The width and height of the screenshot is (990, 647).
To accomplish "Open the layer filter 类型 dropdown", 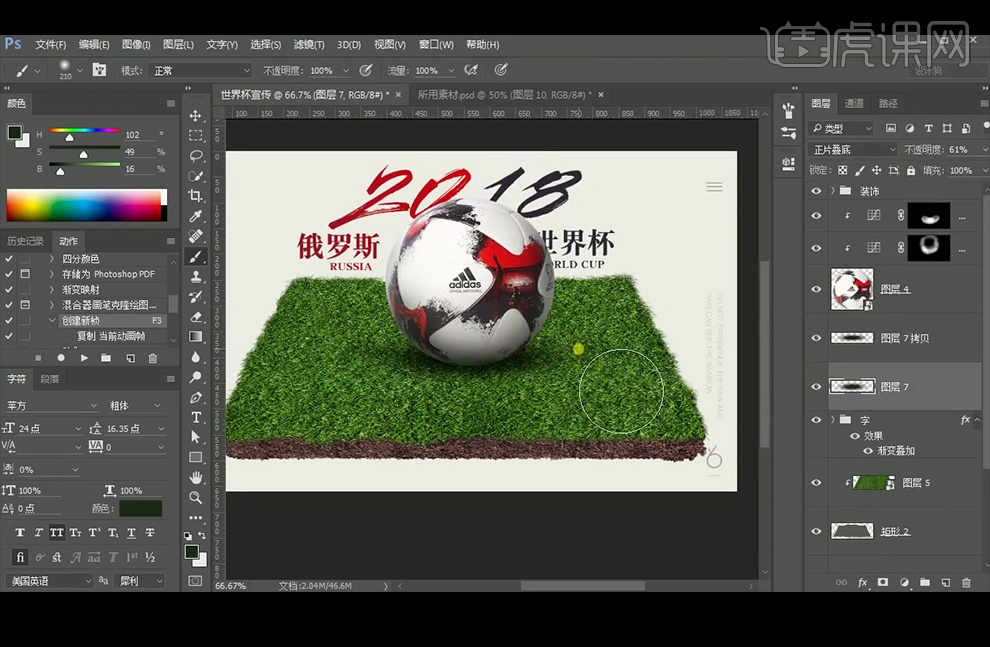I will tap(841, 128).
